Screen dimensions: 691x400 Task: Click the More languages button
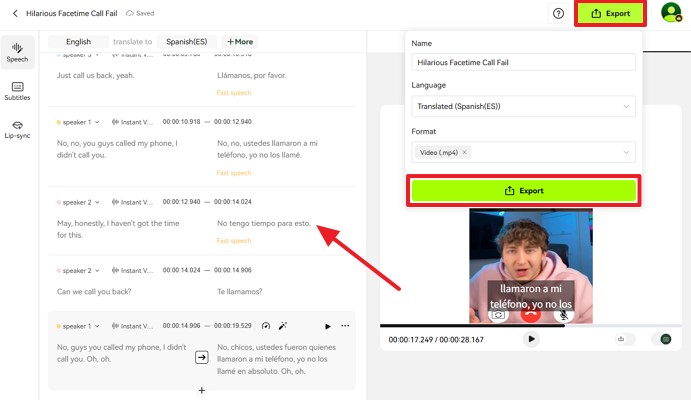240,42
